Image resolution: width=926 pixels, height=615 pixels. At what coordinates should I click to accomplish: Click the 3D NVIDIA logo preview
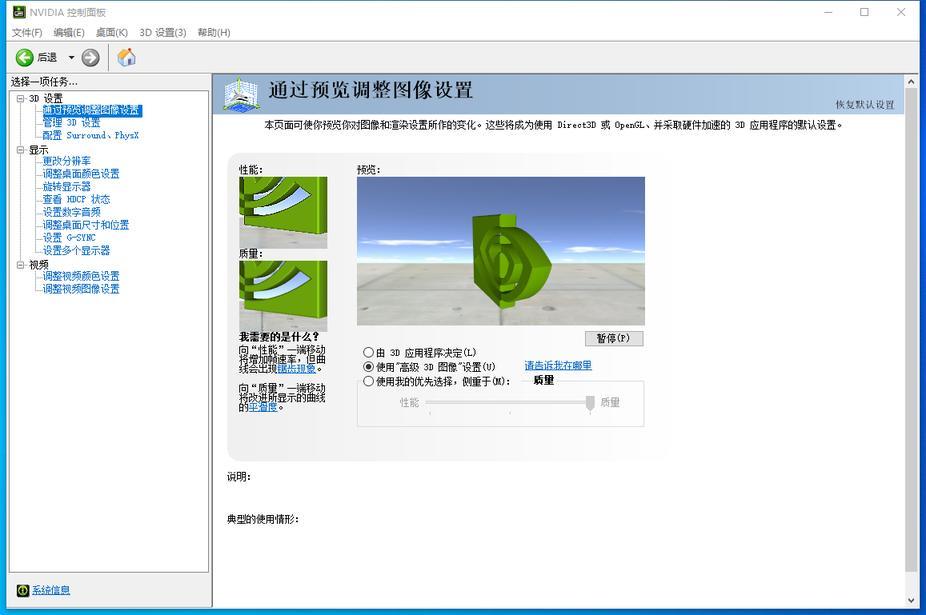(501, 251)
